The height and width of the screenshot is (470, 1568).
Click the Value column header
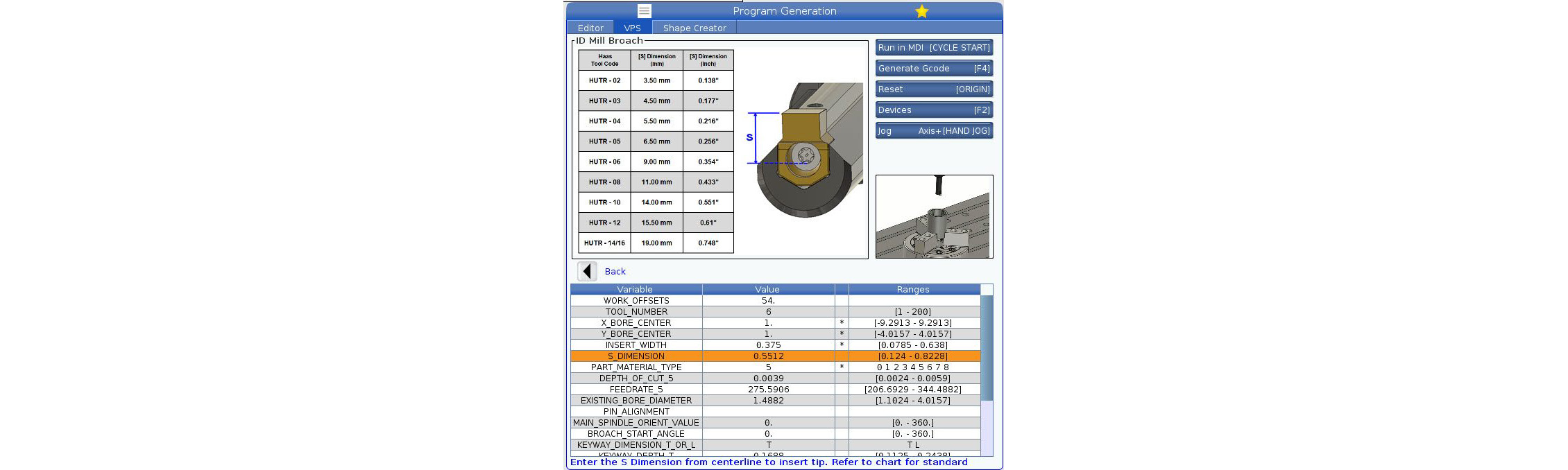768,290
